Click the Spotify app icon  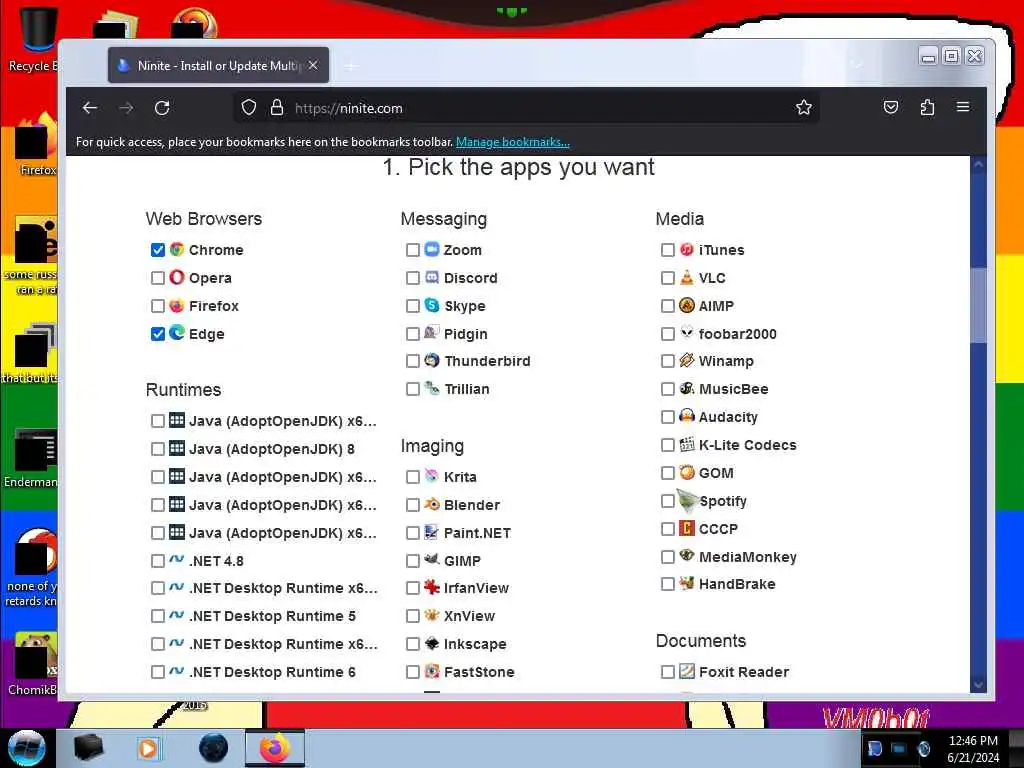coord(687,500)
